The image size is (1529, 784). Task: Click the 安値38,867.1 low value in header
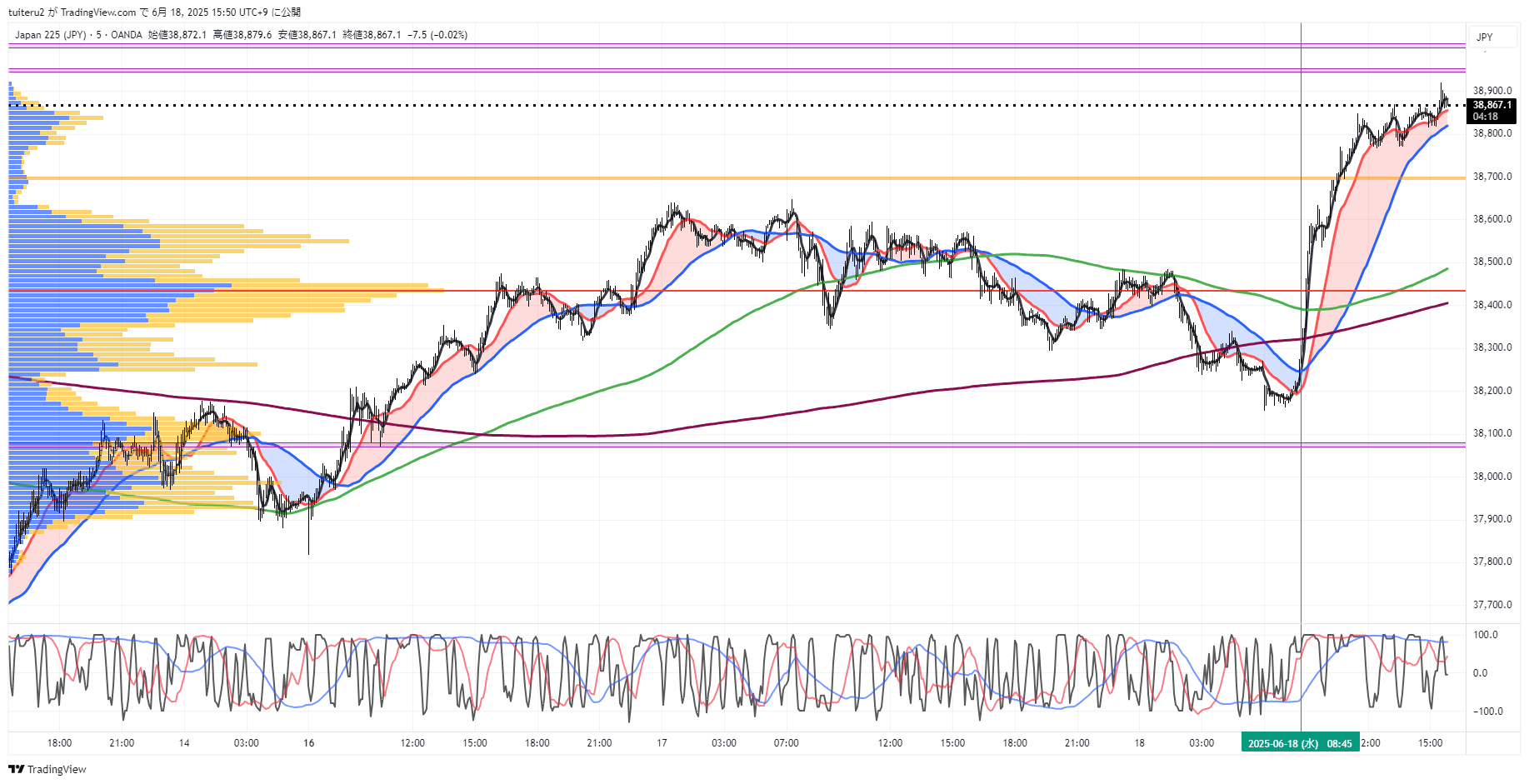(x=307, y=34)
